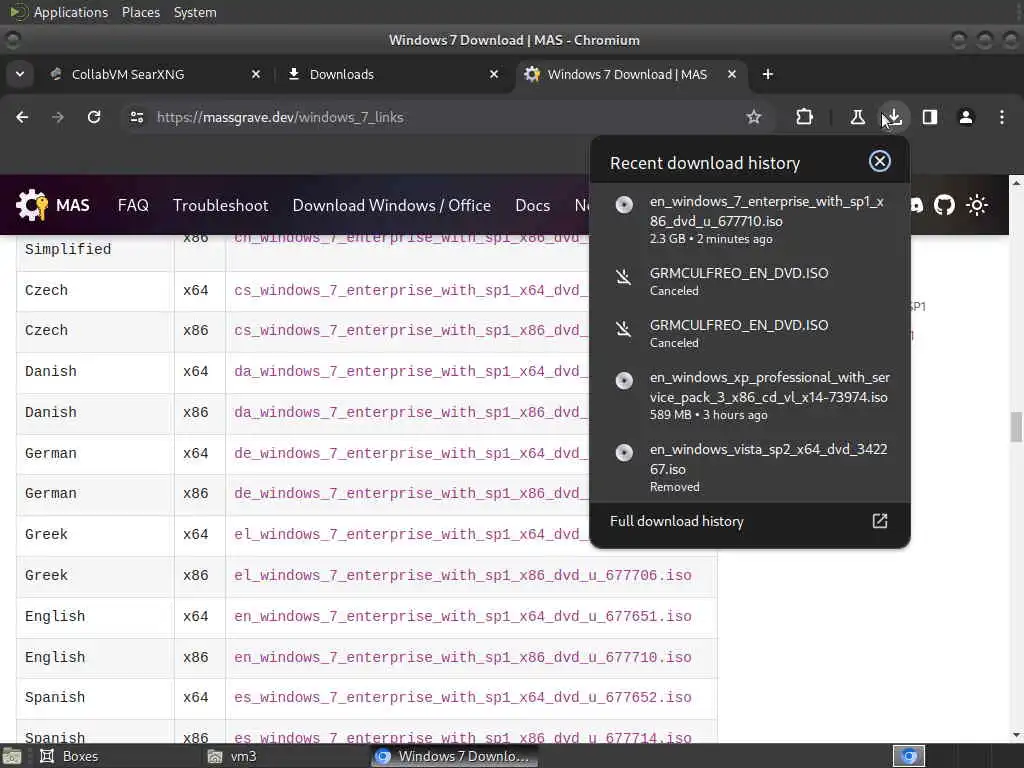Toggle light/dark theme sun icon
The image size is (1024, 768).
(x=977, y=205)
